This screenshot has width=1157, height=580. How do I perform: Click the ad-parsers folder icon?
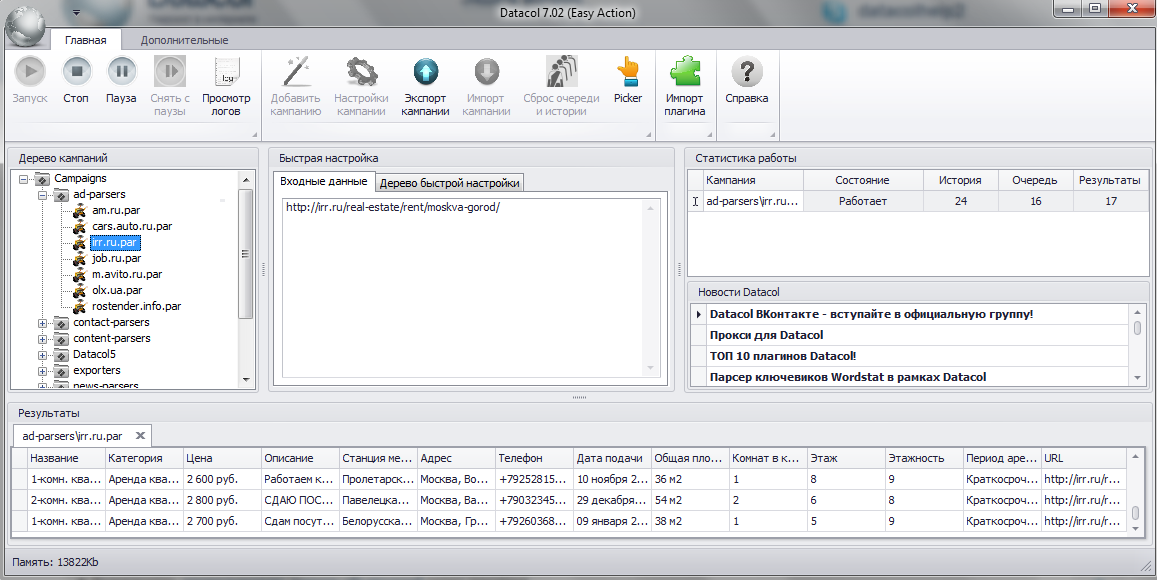pyautogui.click(x=61, y=195)
